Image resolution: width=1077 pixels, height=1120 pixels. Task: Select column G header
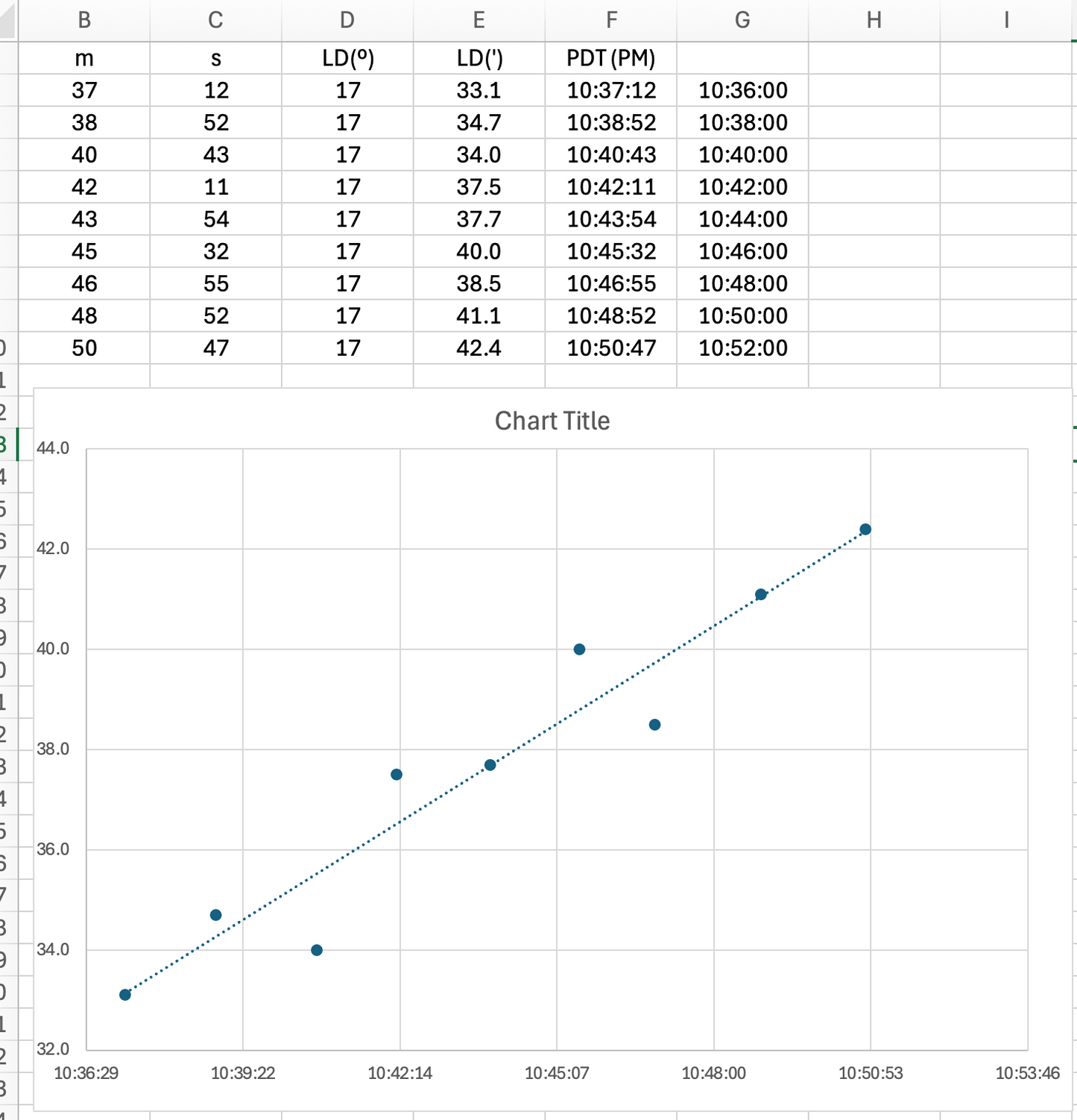(x=743, y=20)
